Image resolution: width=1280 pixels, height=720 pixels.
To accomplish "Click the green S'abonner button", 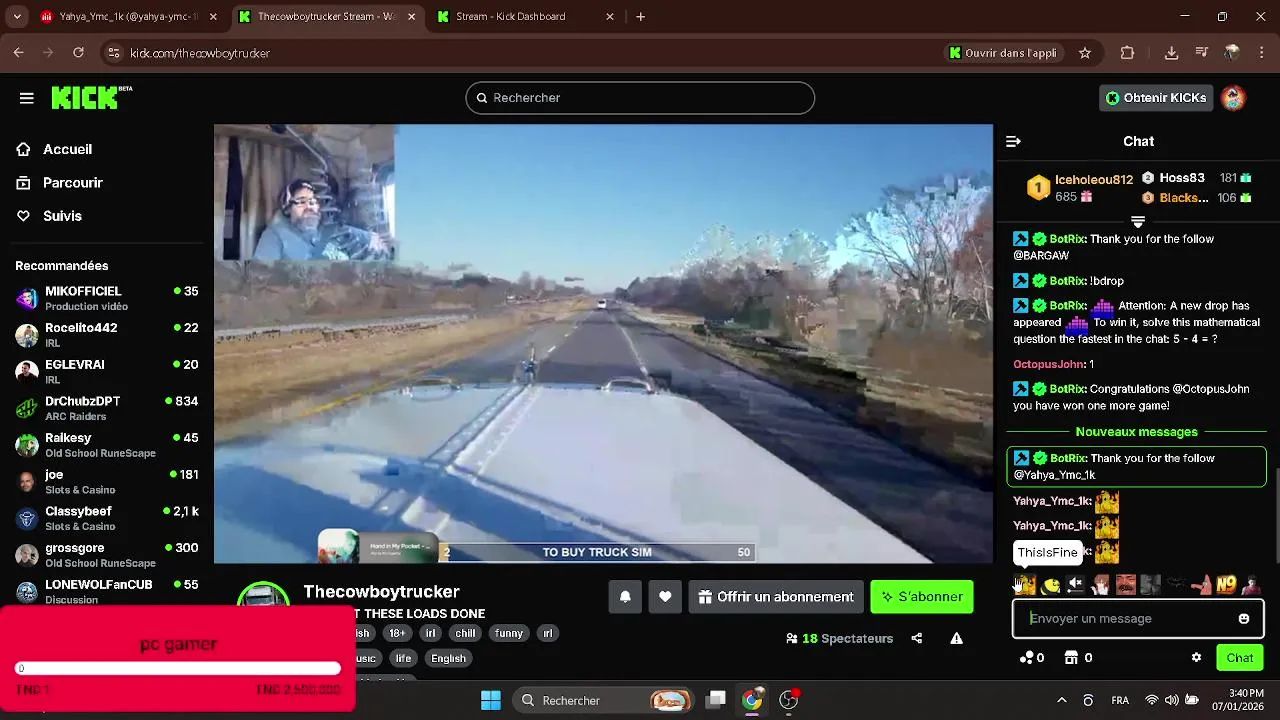I will click(x=922, y=597).
